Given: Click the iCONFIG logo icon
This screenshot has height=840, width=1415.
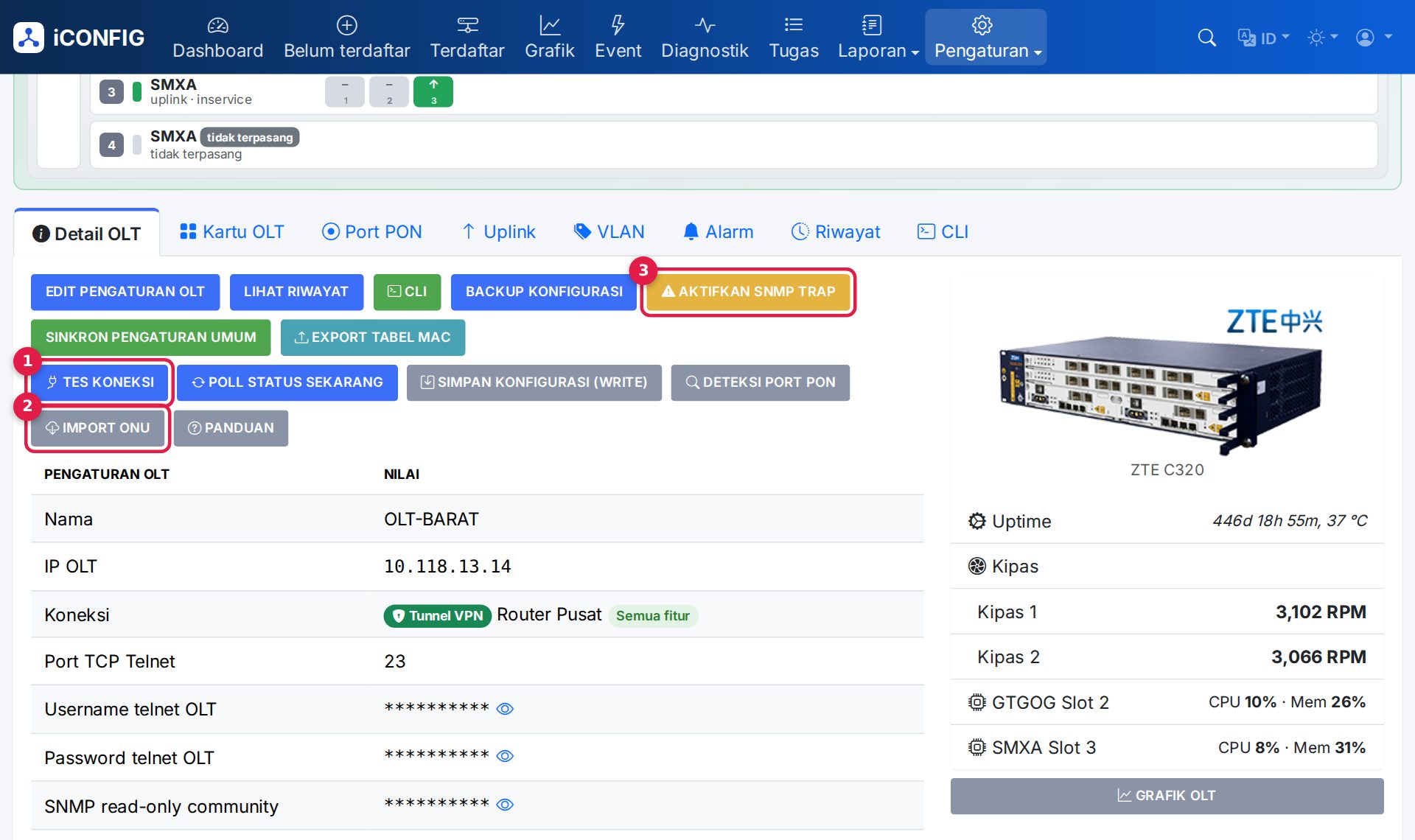Looking at the screenshot, I should (29, 38).
